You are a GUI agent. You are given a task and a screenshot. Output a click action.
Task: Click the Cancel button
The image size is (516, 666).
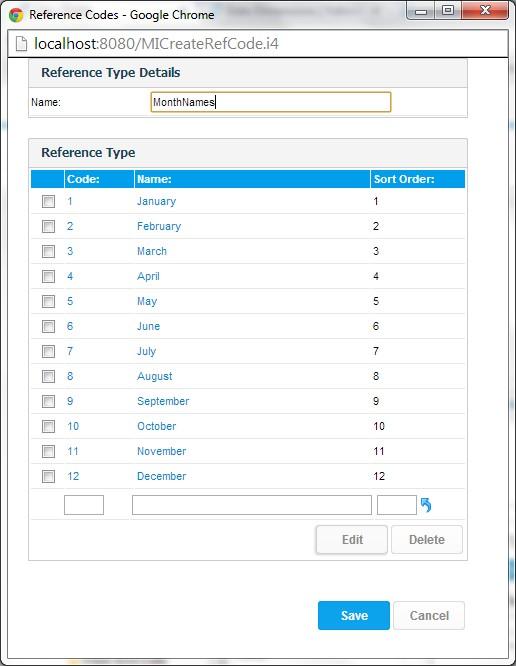pyautogui.click(x=429, y=615)
